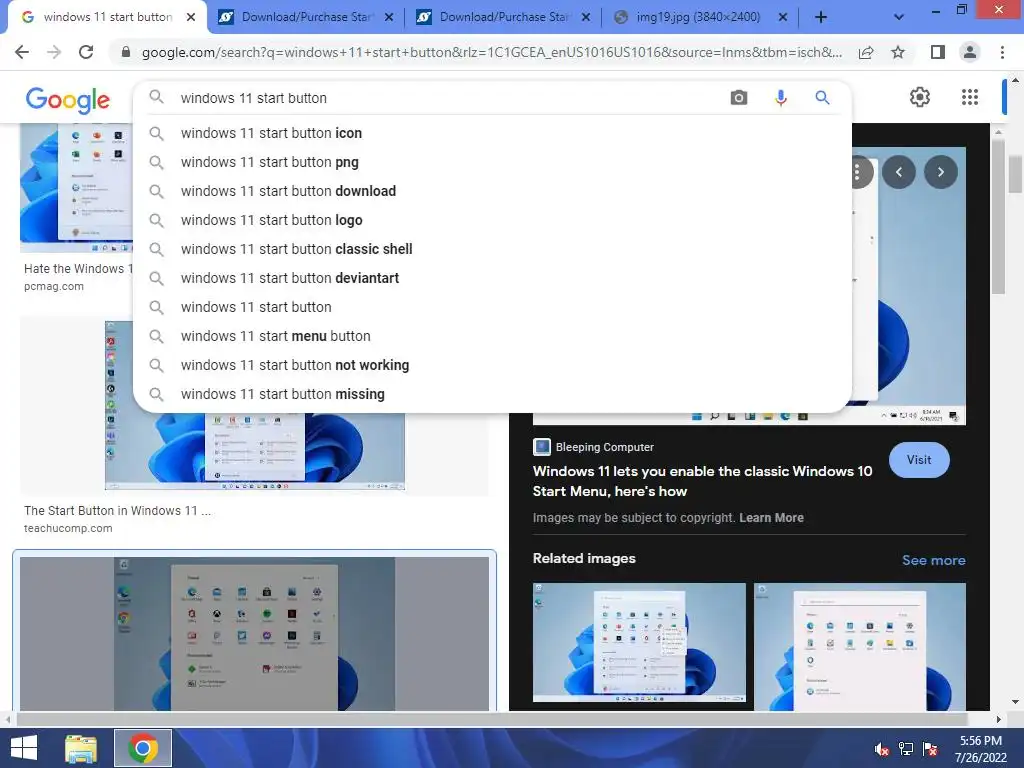Click the muted volume tray icon
Image resolution: width=1024 pixels, height=768 pixels.
pos(882,749)
